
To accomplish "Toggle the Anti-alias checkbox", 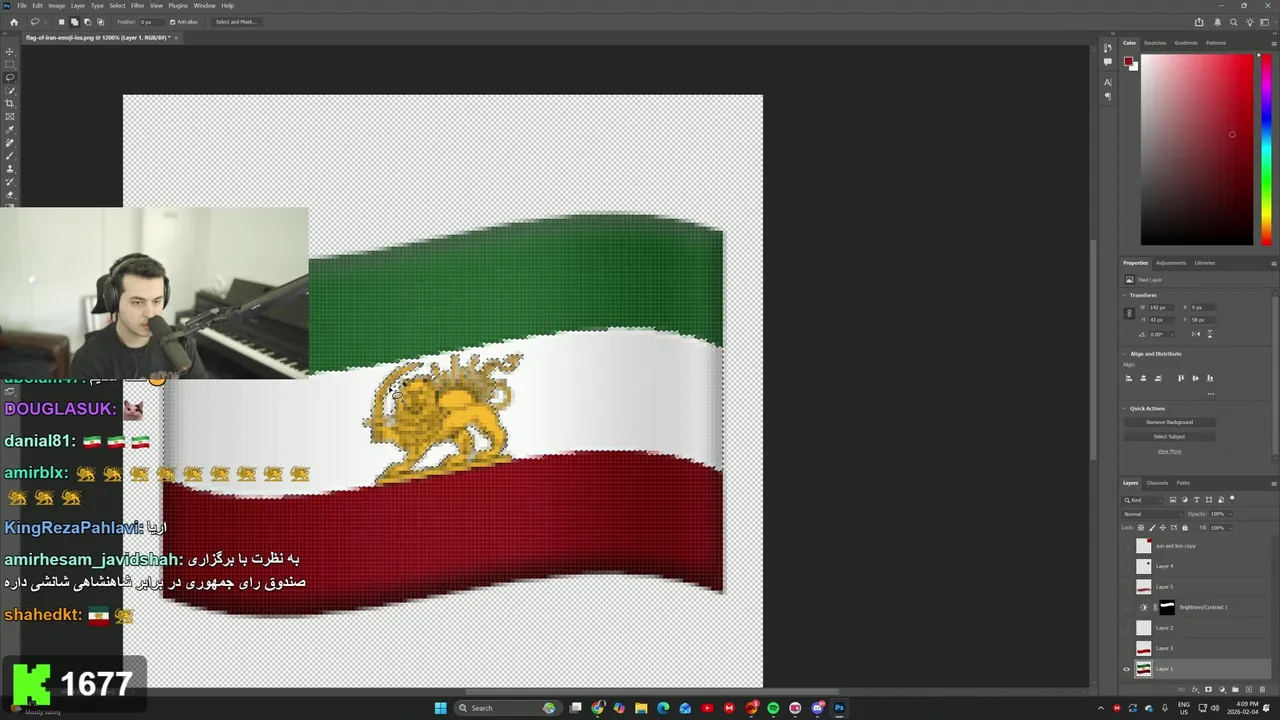I will [x=172, y=21].
